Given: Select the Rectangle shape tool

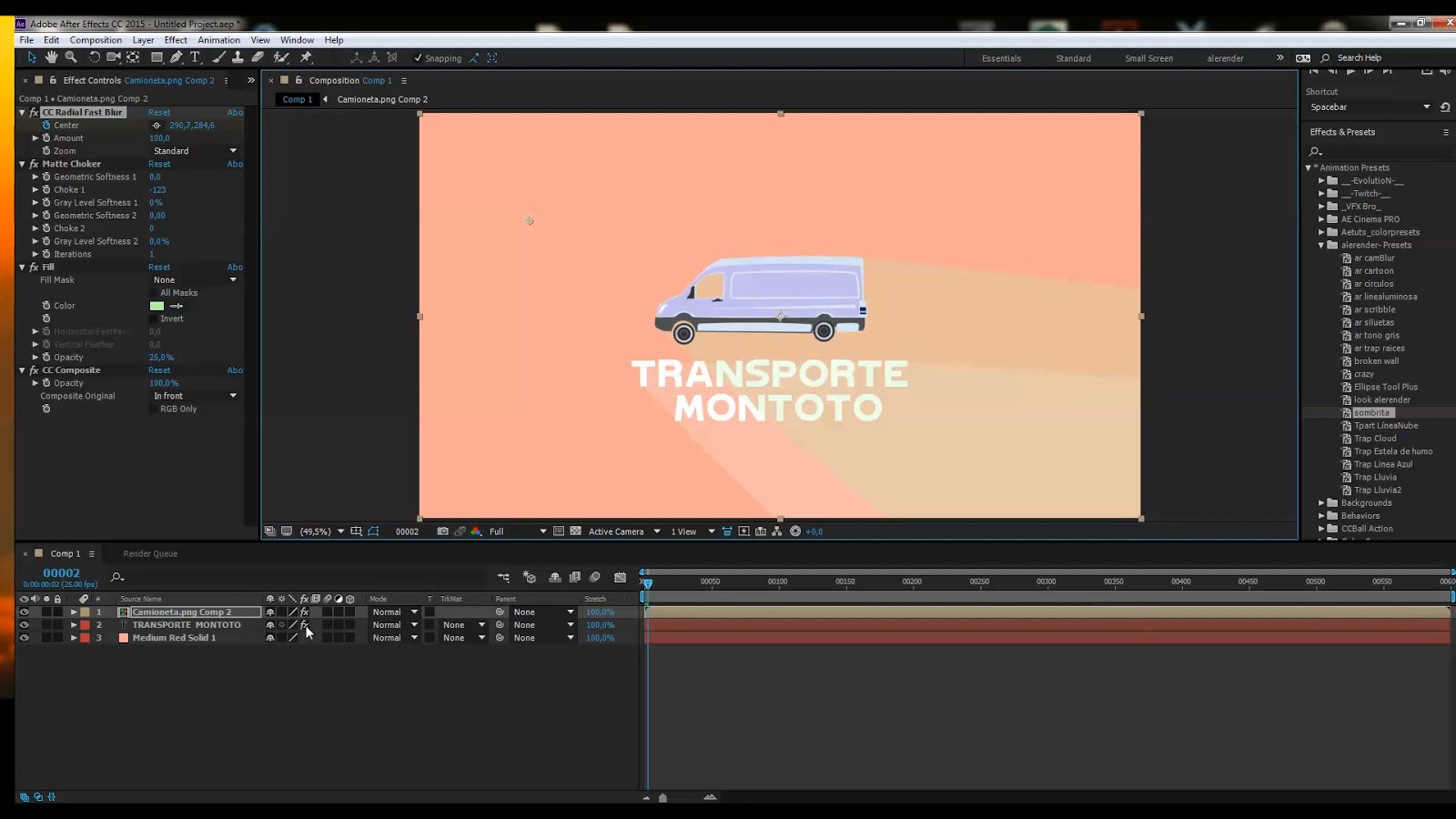Looking at the screenshot, I should pos(157,57).
